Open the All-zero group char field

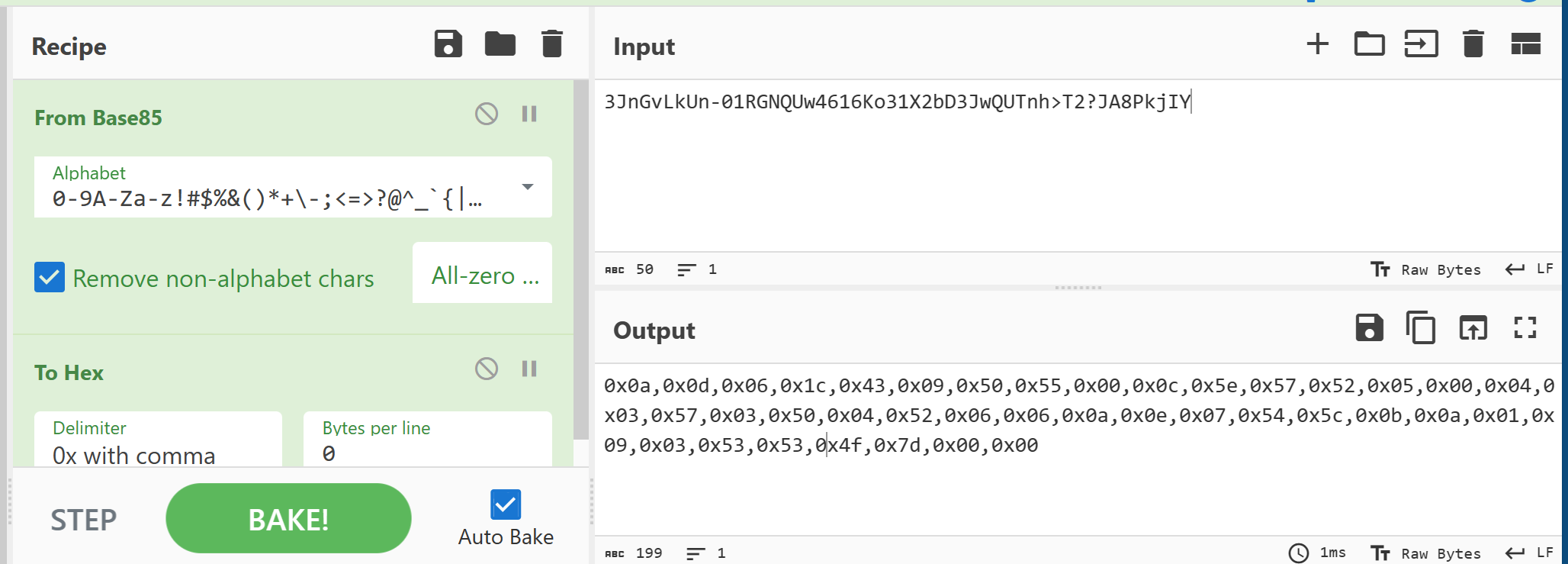click(x=482, y=272)
